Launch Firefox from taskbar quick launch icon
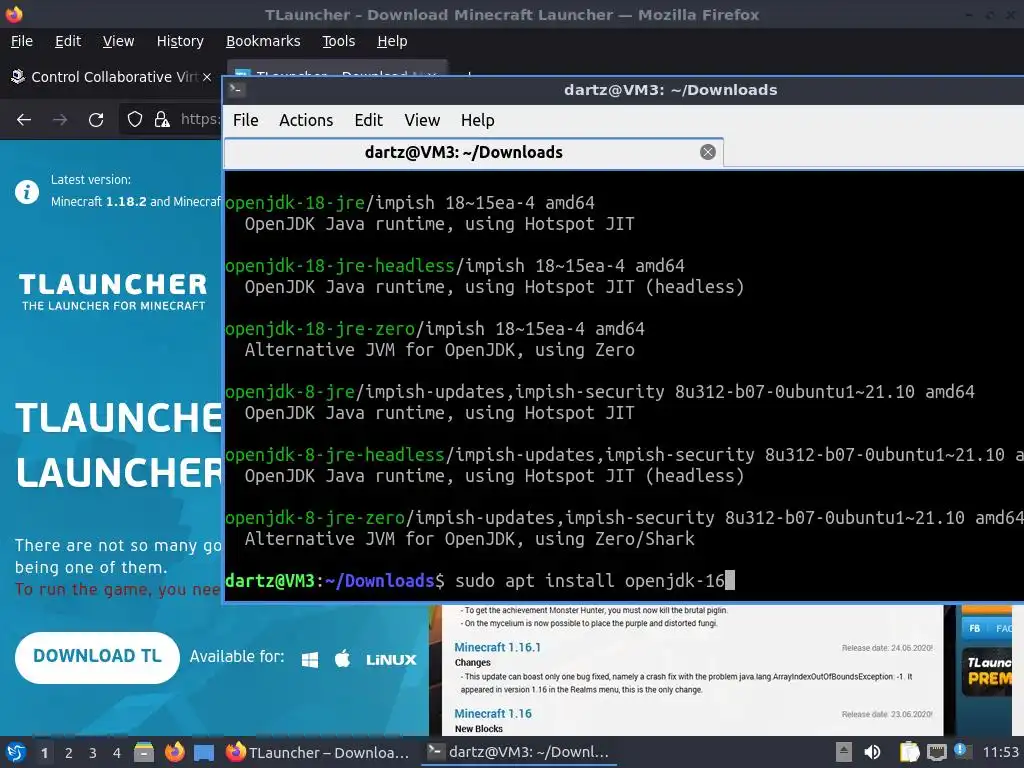This screenshot has height=768, width=1024. pyautogui.click(x=174, y=752)
